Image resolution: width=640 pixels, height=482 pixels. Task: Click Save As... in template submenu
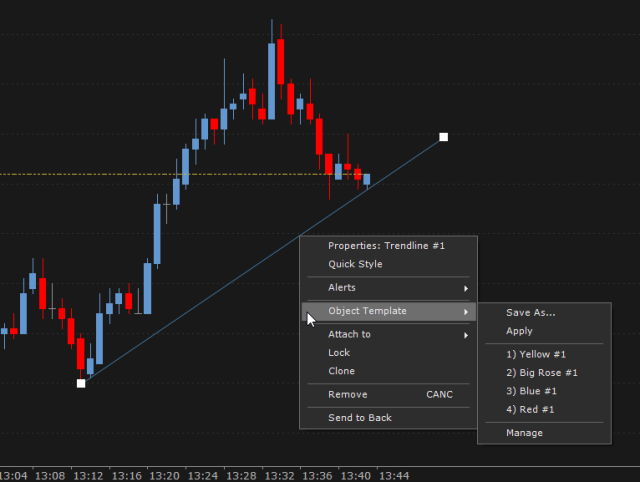[x=530, y=313]
